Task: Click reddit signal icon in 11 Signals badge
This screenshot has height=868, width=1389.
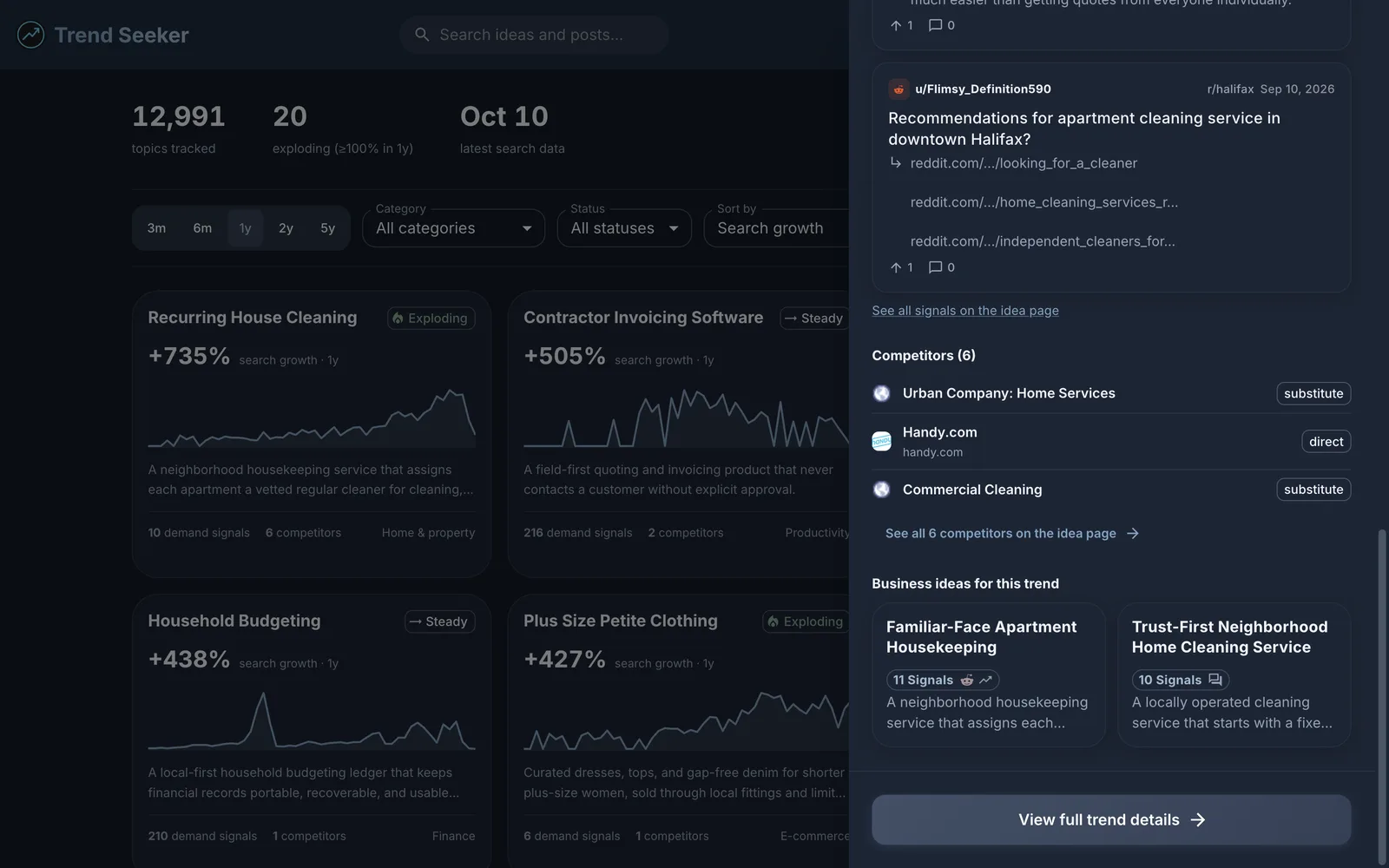Action: click(x=966, y=680)
